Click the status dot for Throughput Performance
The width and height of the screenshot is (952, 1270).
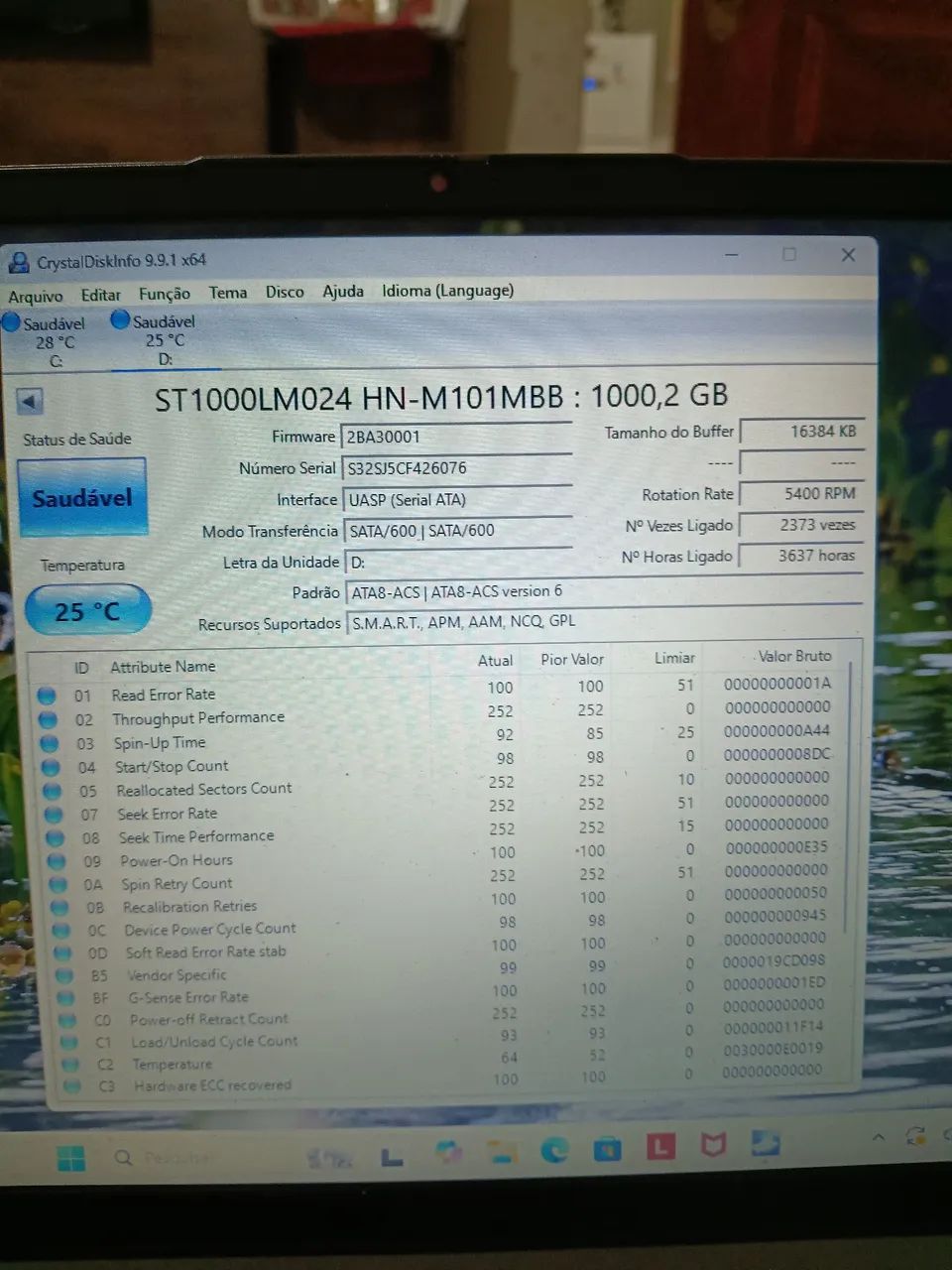48,719
